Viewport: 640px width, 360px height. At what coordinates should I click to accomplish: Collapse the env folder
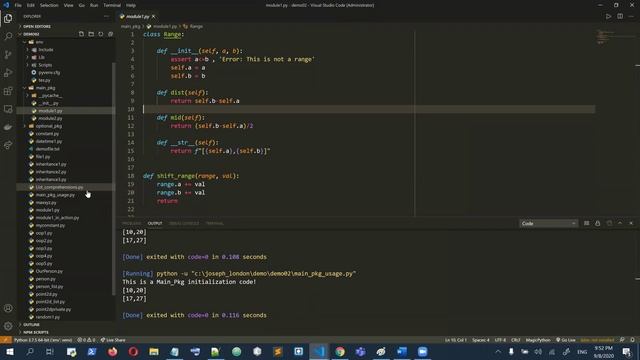(39, 42)
